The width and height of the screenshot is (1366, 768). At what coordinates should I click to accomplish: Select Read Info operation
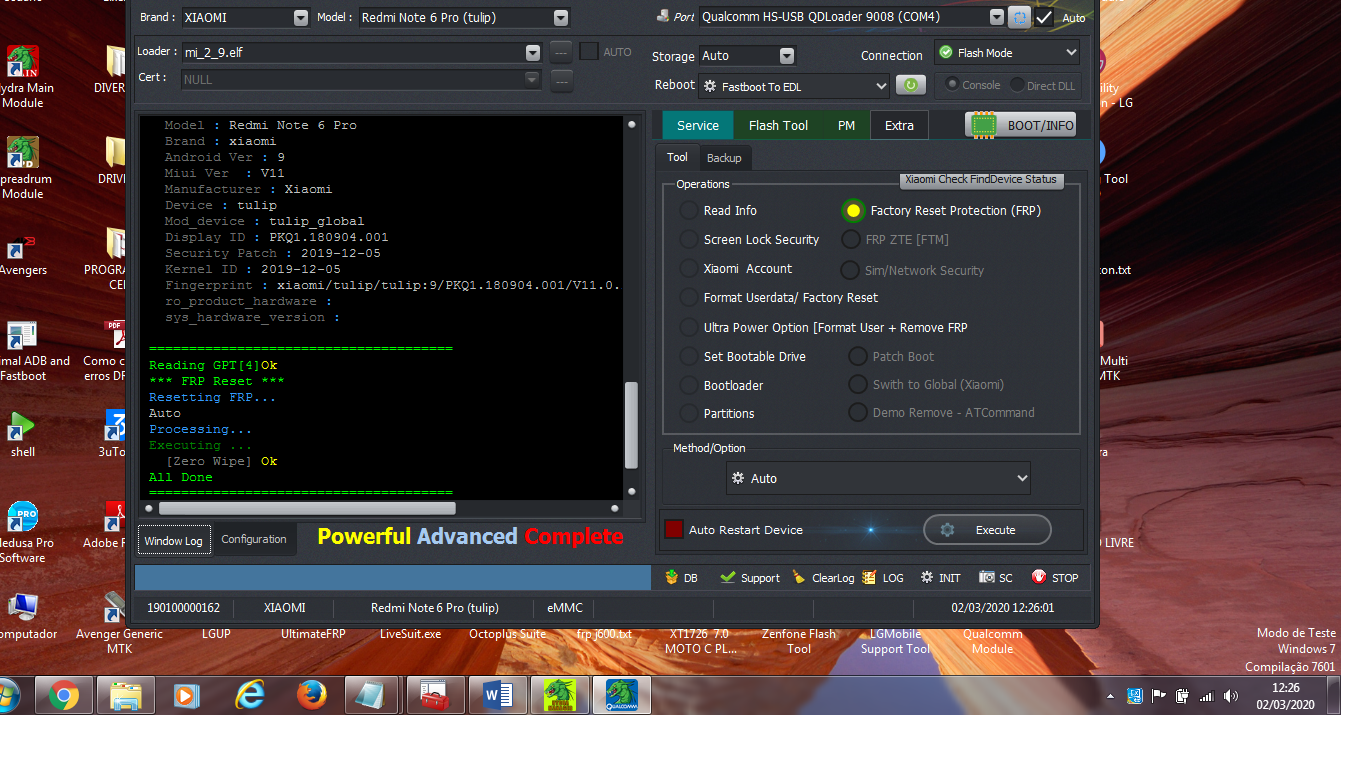pos(689,211)
